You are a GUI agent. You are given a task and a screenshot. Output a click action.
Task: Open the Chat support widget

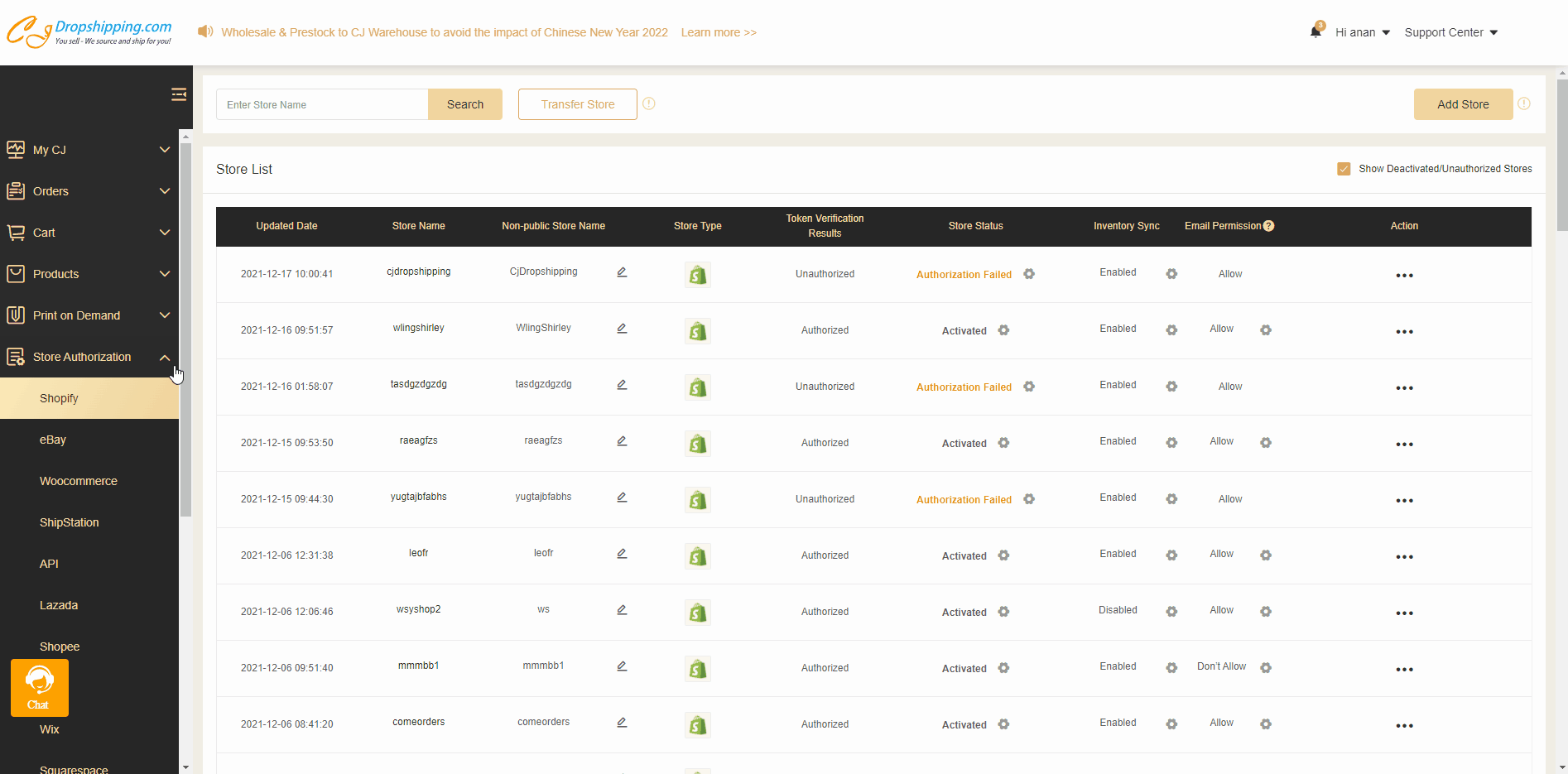39,687
